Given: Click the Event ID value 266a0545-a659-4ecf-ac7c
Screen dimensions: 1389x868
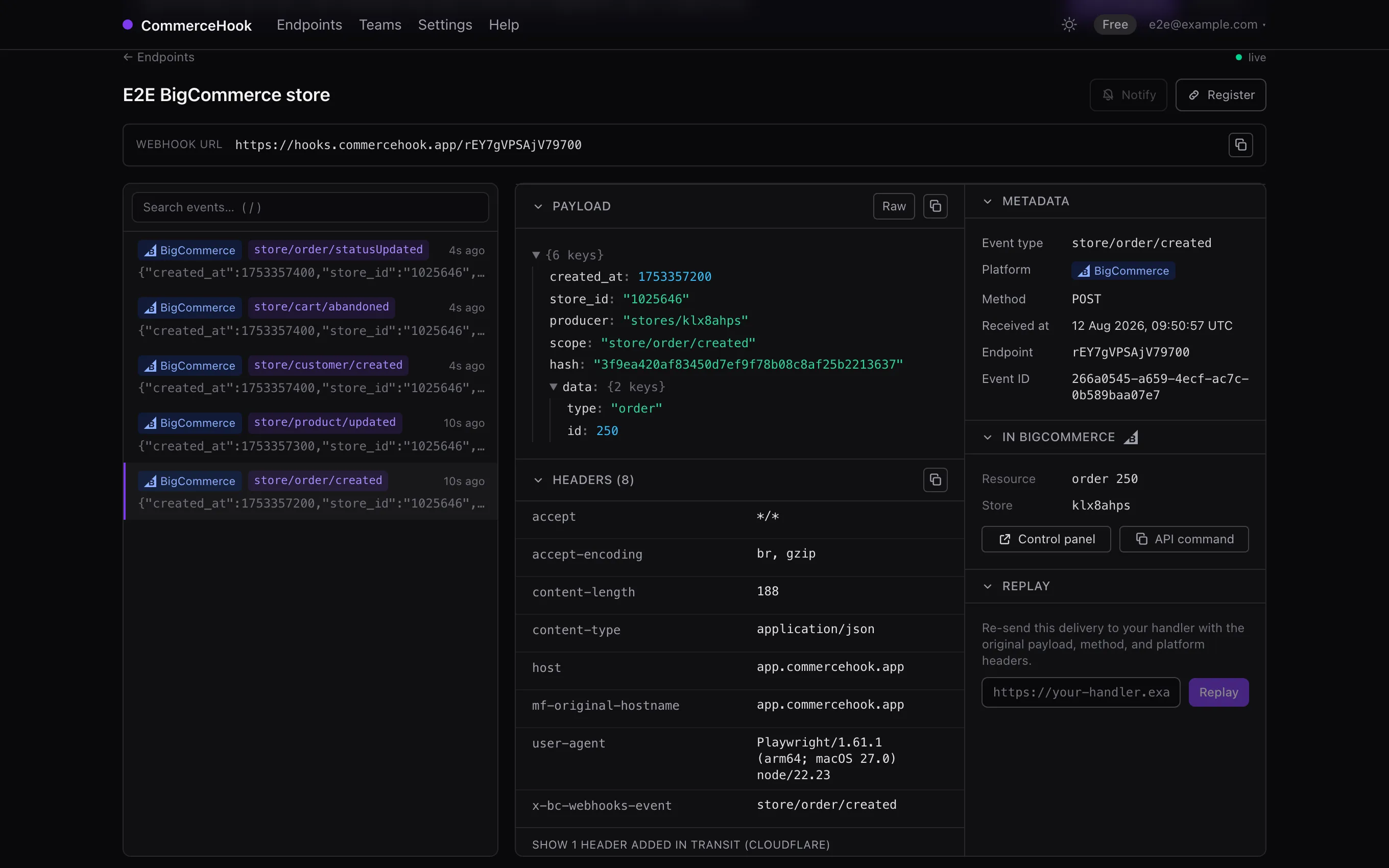Looking at the screenshot, I should 1159,387.
